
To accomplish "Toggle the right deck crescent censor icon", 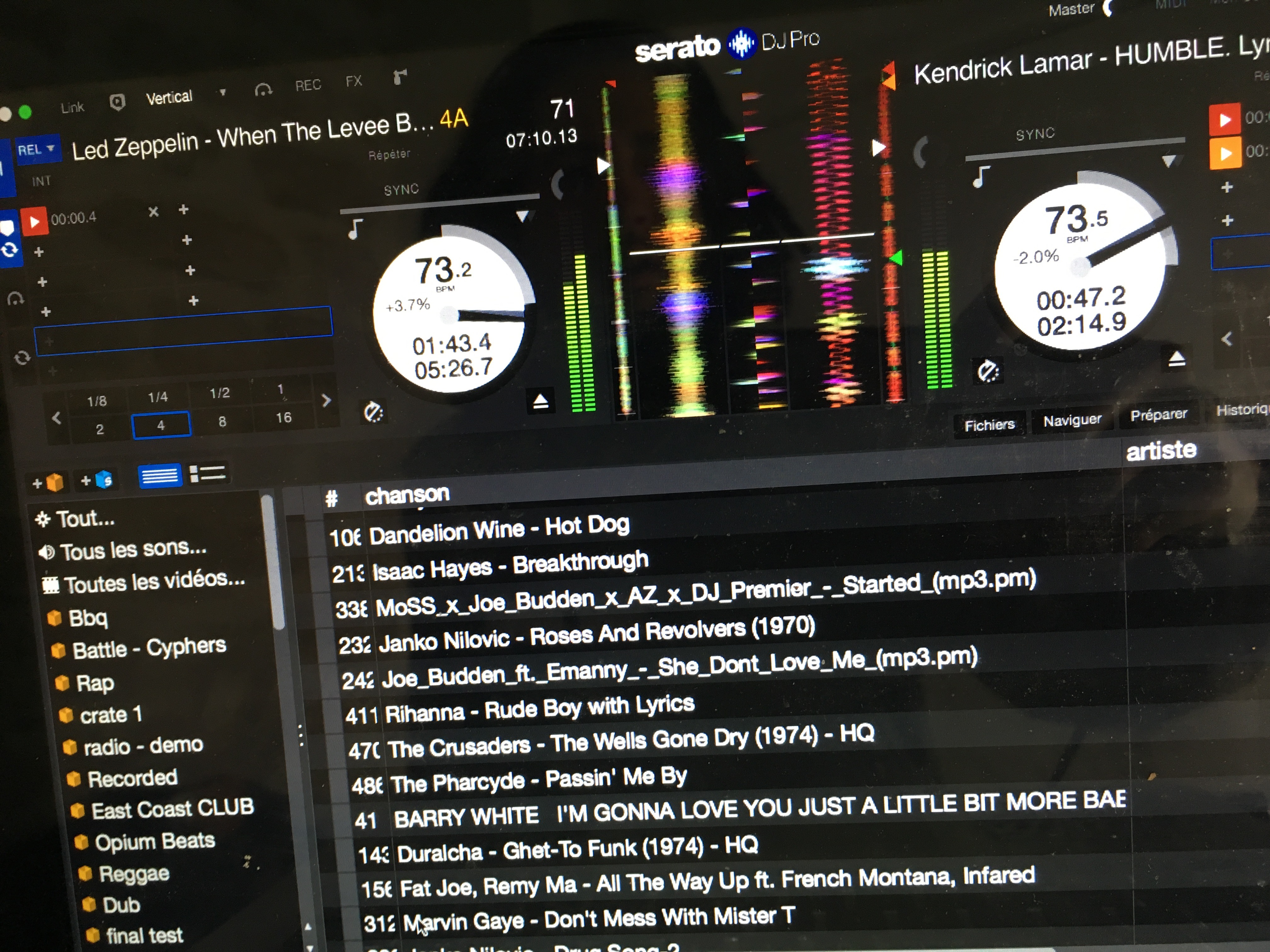I will (x=920, y=152).
